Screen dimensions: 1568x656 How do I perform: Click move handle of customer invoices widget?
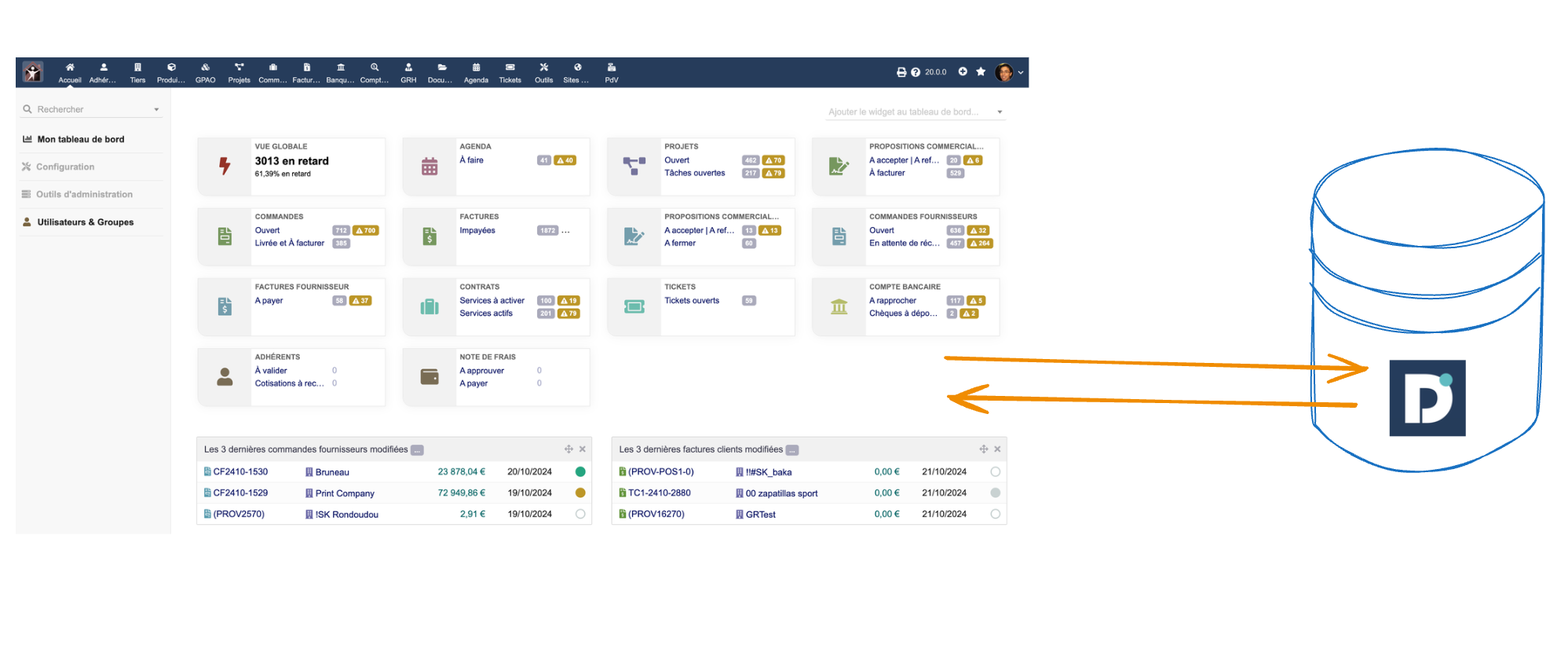coord(983,449)
